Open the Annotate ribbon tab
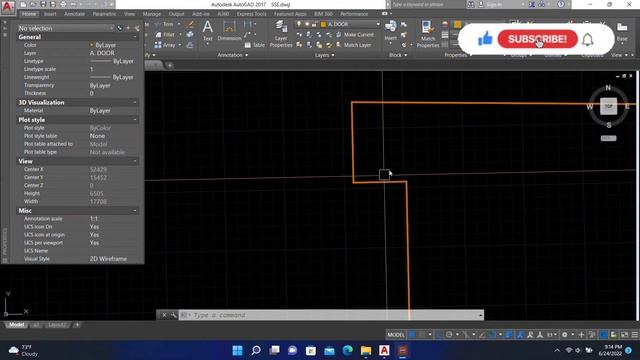This screenshot has width=640, height=360. click(x=74, y=14)
